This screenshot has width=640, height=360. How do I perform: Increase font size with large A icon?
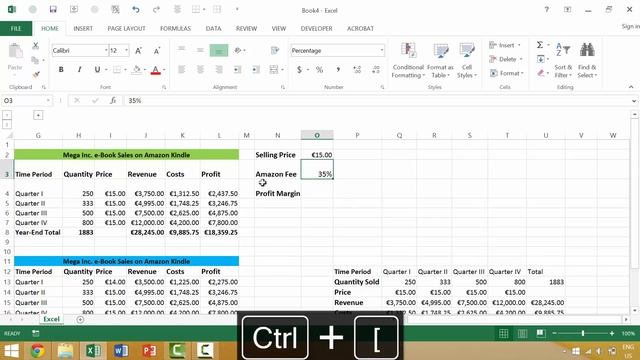[x=138, y=51]
